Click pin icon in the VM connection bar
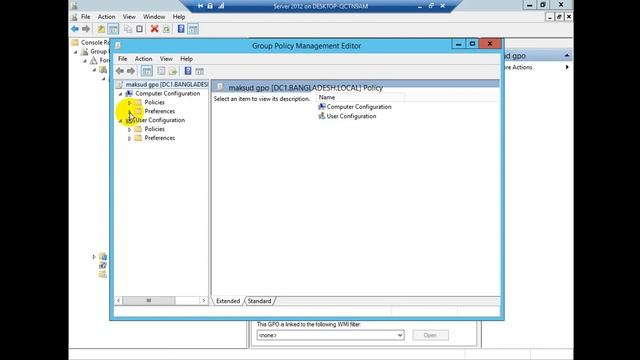The image size is (640, 360). tap(200, 6)
